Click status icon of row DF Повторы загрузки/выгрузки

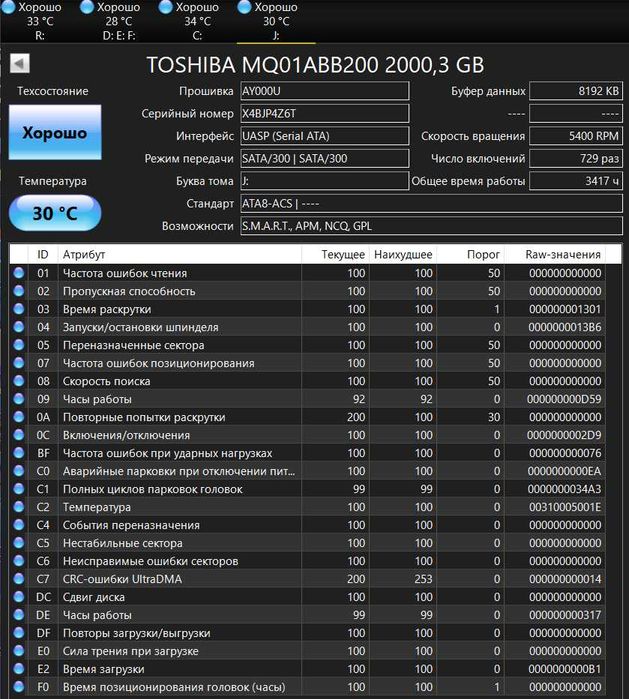19,633
